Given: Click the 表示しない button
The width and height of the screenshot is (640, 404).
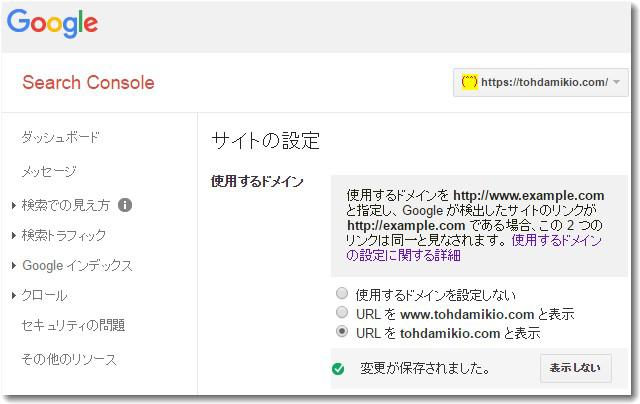Looking at the screenshot, I should pos(576,368).
